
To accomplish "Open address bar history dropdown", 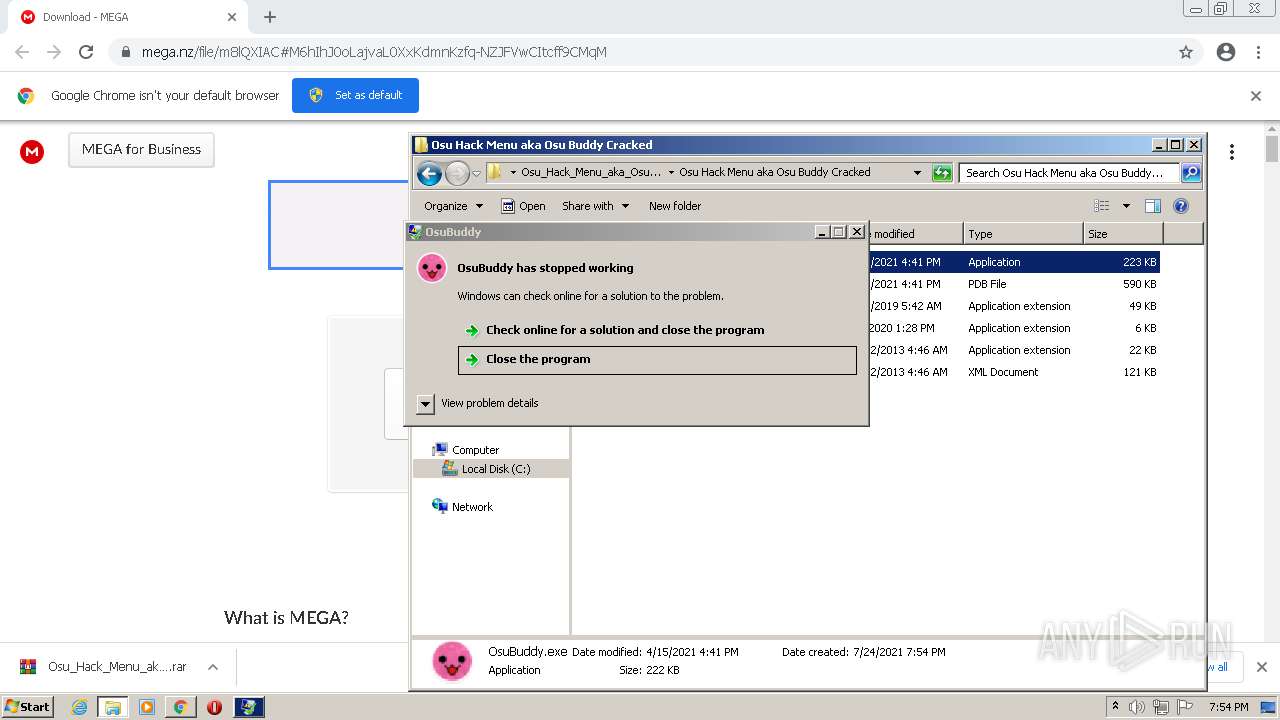I will pyautogui.click(x=917, y=173).
